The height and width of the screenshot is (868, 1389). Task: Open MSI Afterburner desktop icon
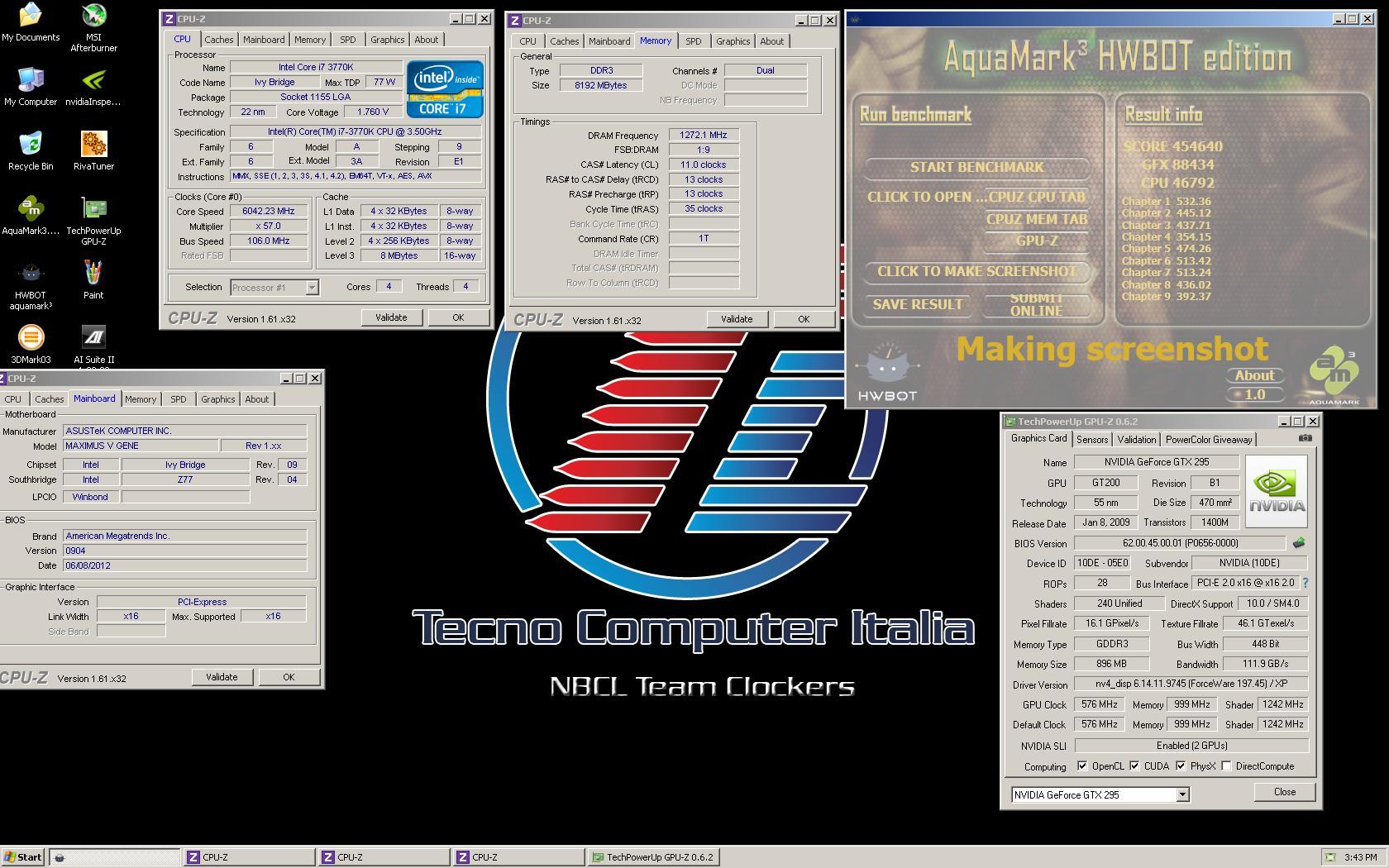tap(93, 27)
